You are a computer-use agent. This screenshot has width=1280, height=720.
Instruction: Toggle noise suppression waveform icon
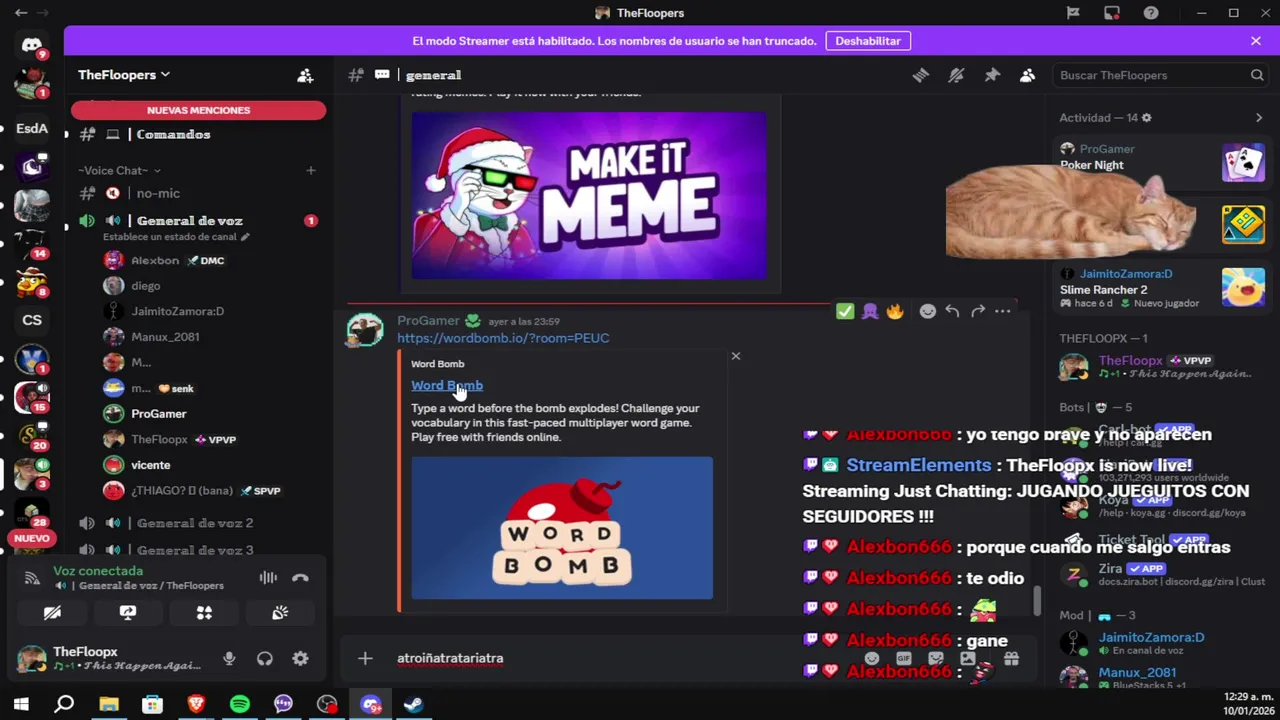click(268, 577)
